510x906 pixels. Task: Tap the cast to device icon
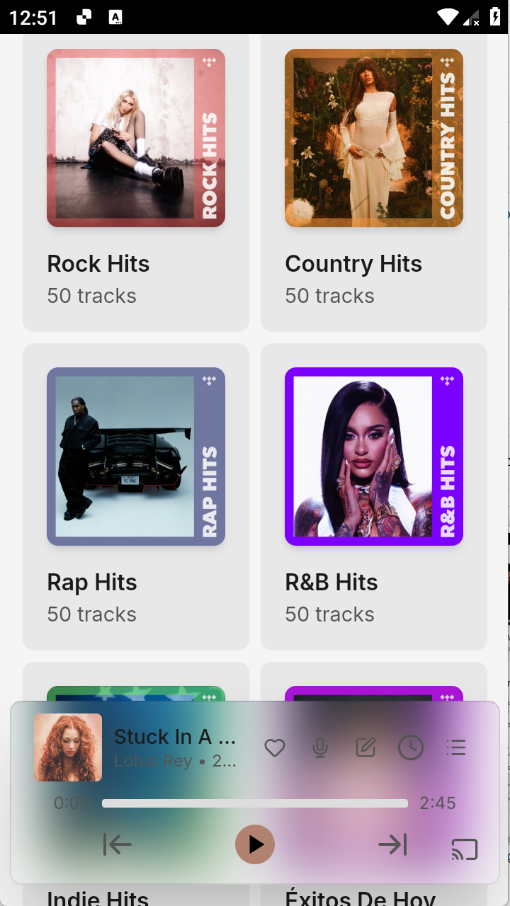coord(464,850)
